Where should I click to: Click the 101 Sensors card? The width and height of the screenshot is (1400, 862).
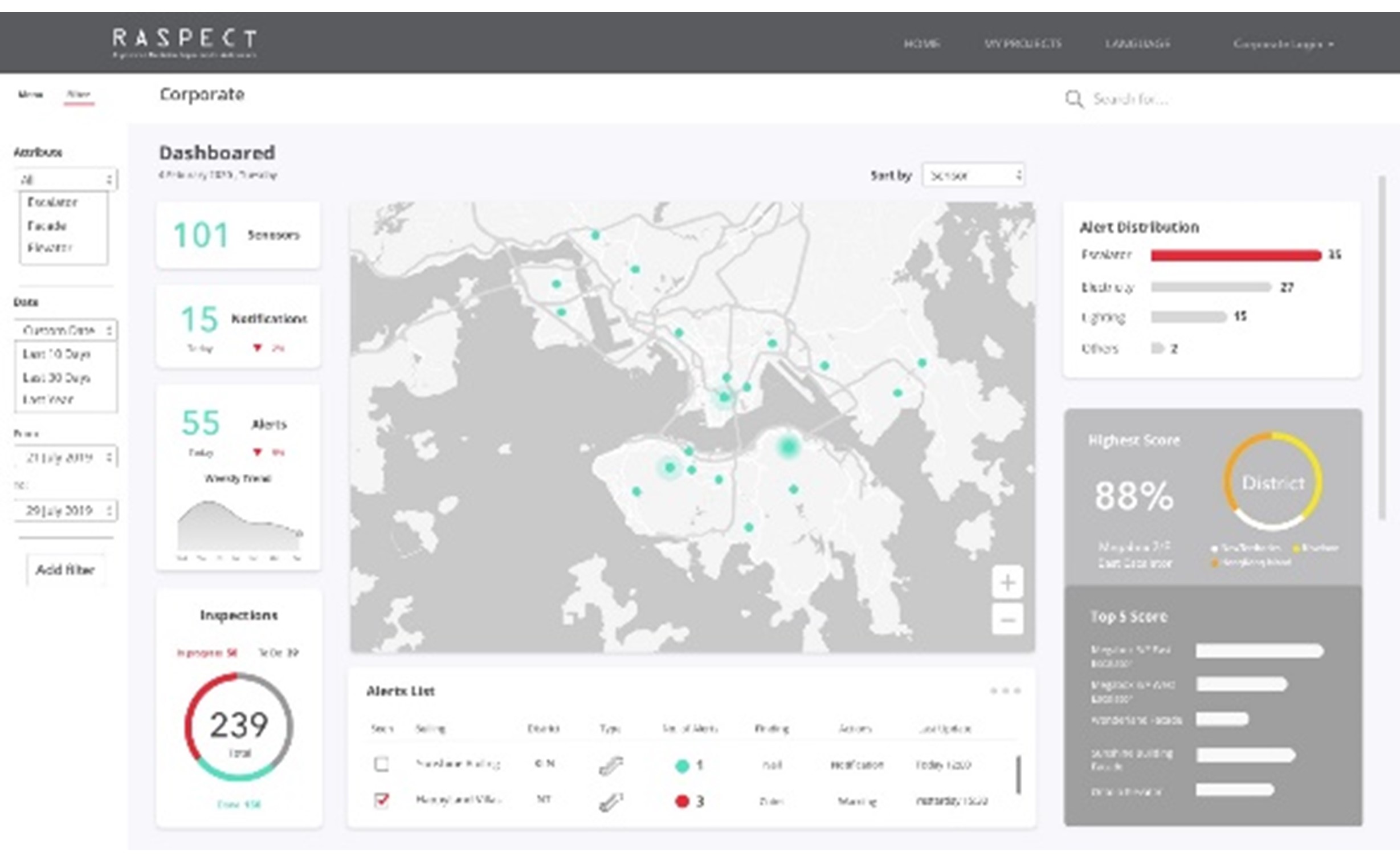pyautogui.click(x=238, y=234)
